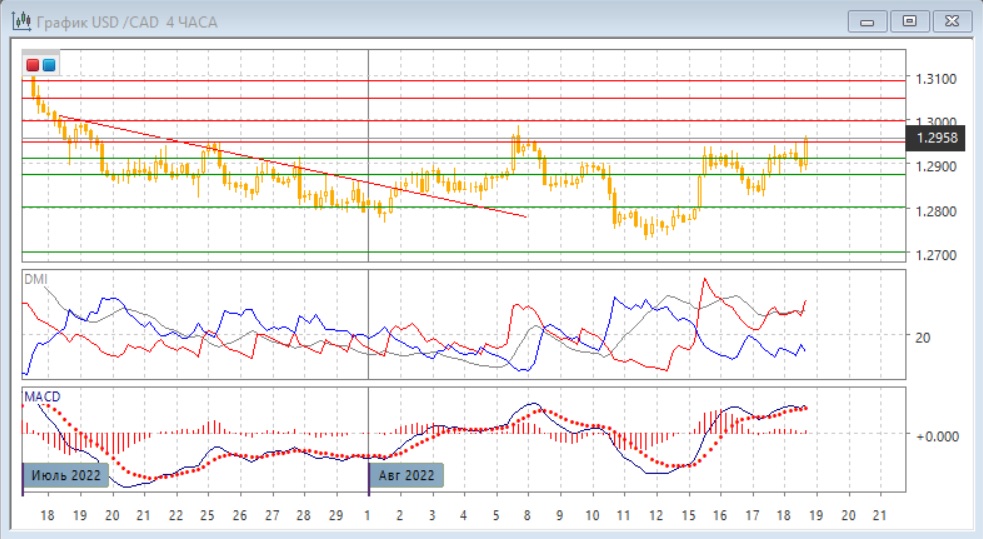Click the red square icon on the chart

pos(33,65)
